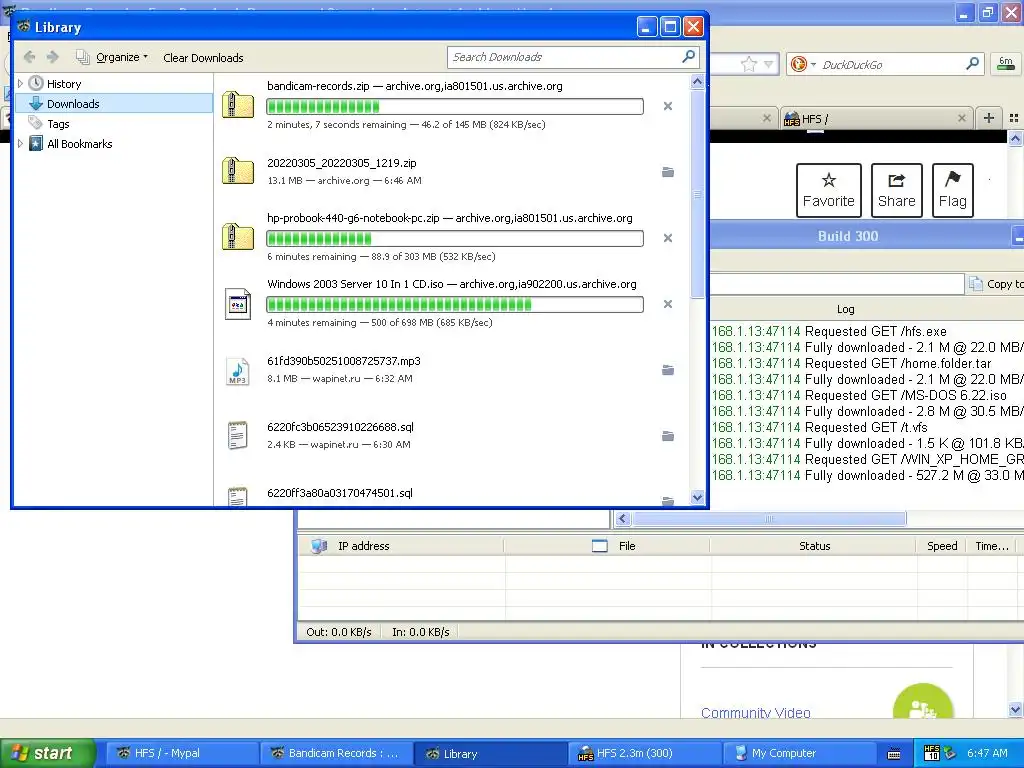1024x768 pixels.
Task: Bookmark page with the star icon
Action: click(x=748, y=64)
